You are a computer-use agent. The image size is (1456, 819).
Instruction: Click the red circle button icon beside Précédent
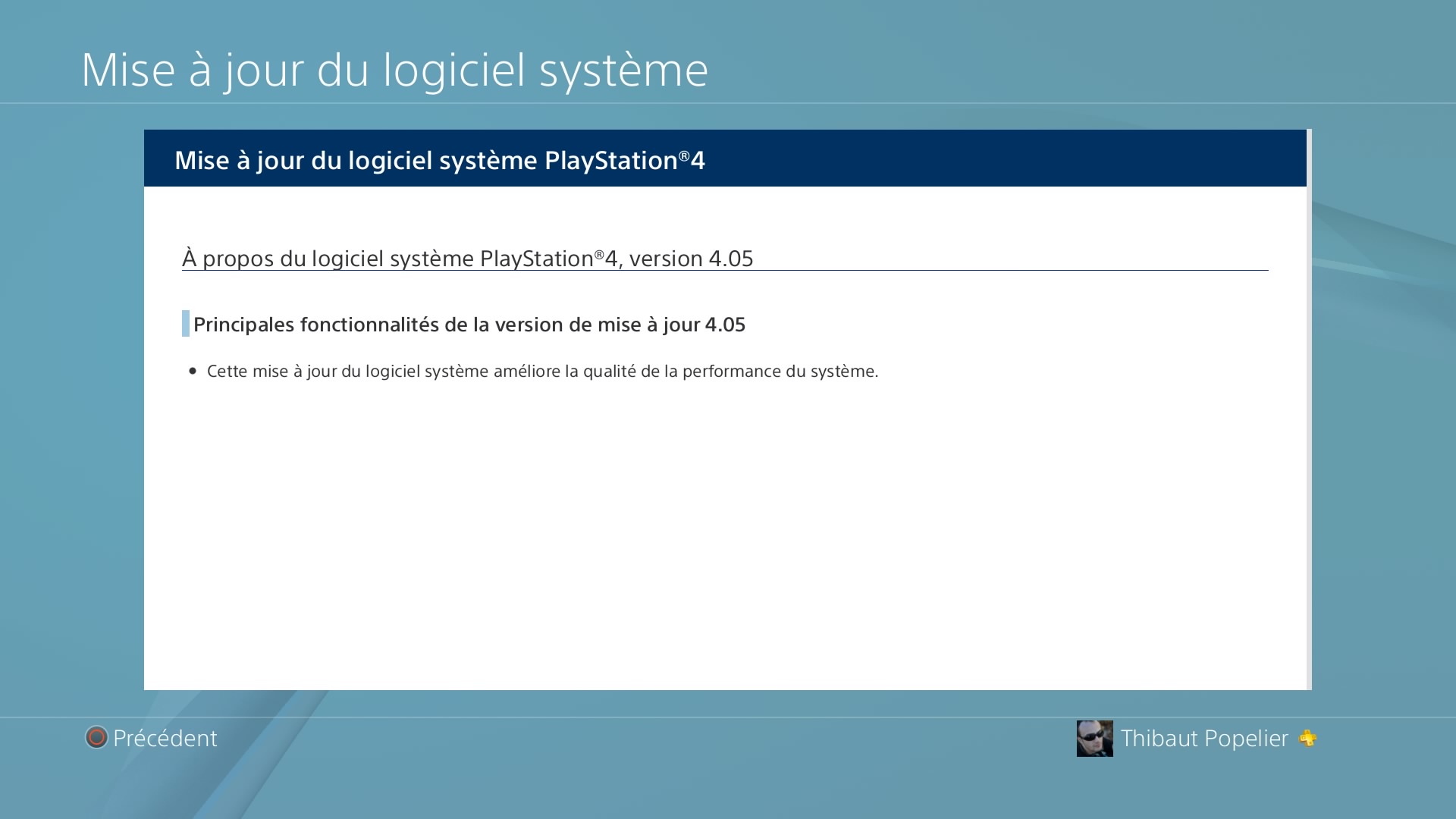point(96,737)
